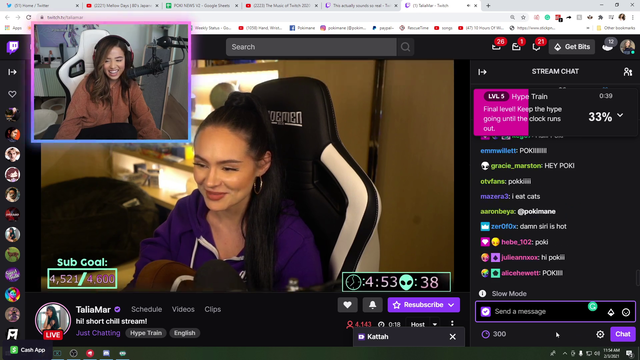The image size is (640, 360).
Task: Click the Send a message field
Action: point(556,312)
